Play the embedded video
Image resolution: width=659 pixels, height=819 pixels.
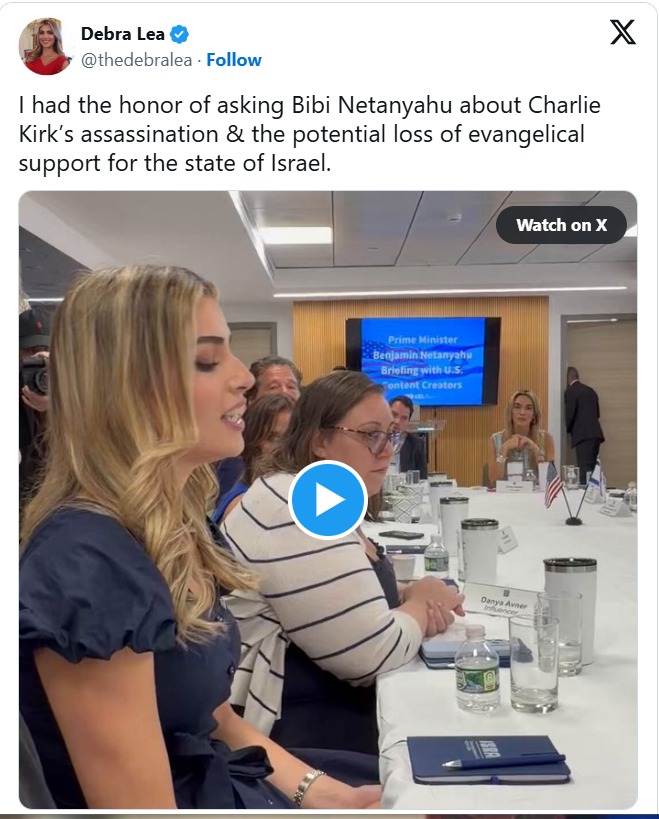(x=328, y=499)
